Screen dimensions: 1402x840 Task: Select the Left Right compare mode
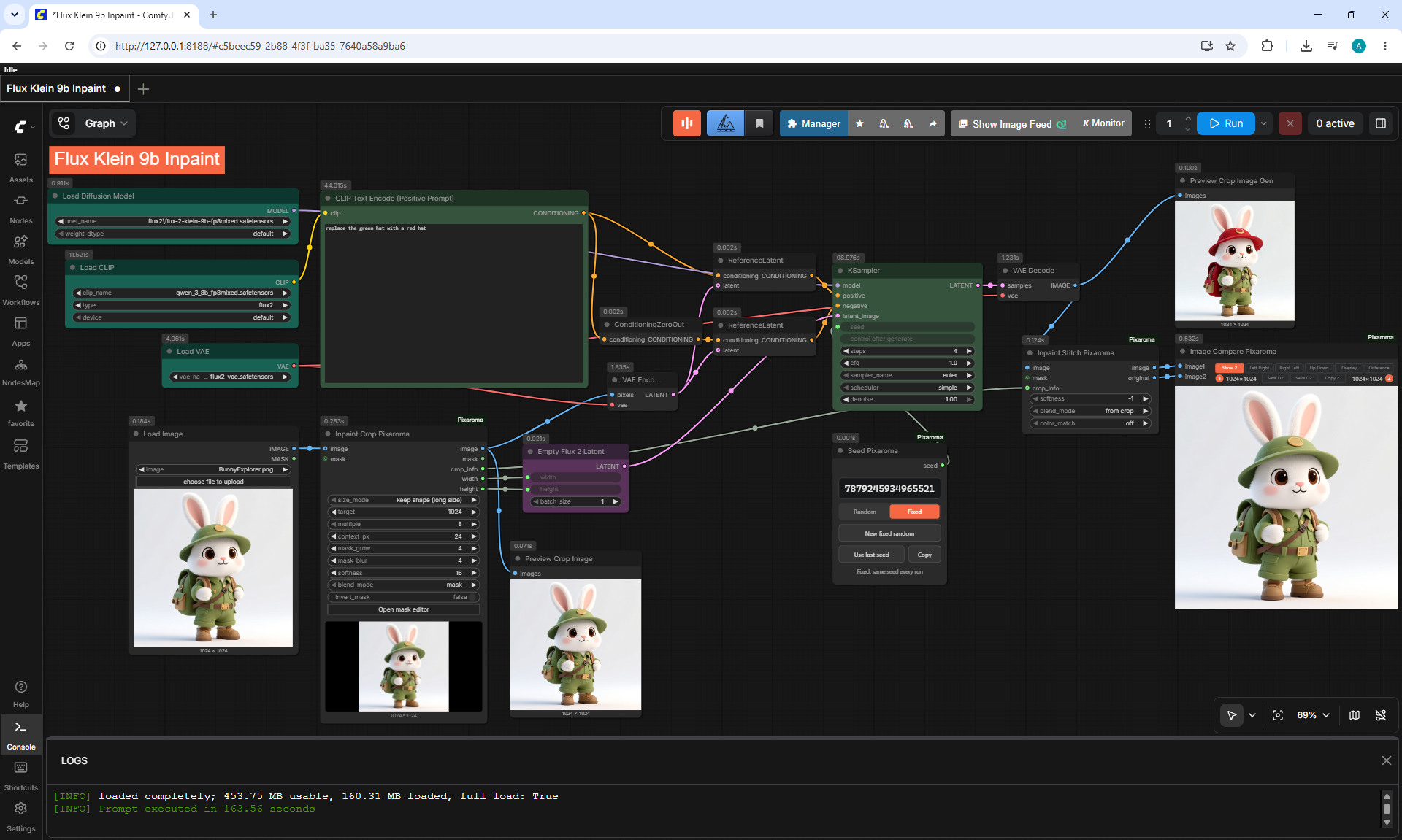1259,368
